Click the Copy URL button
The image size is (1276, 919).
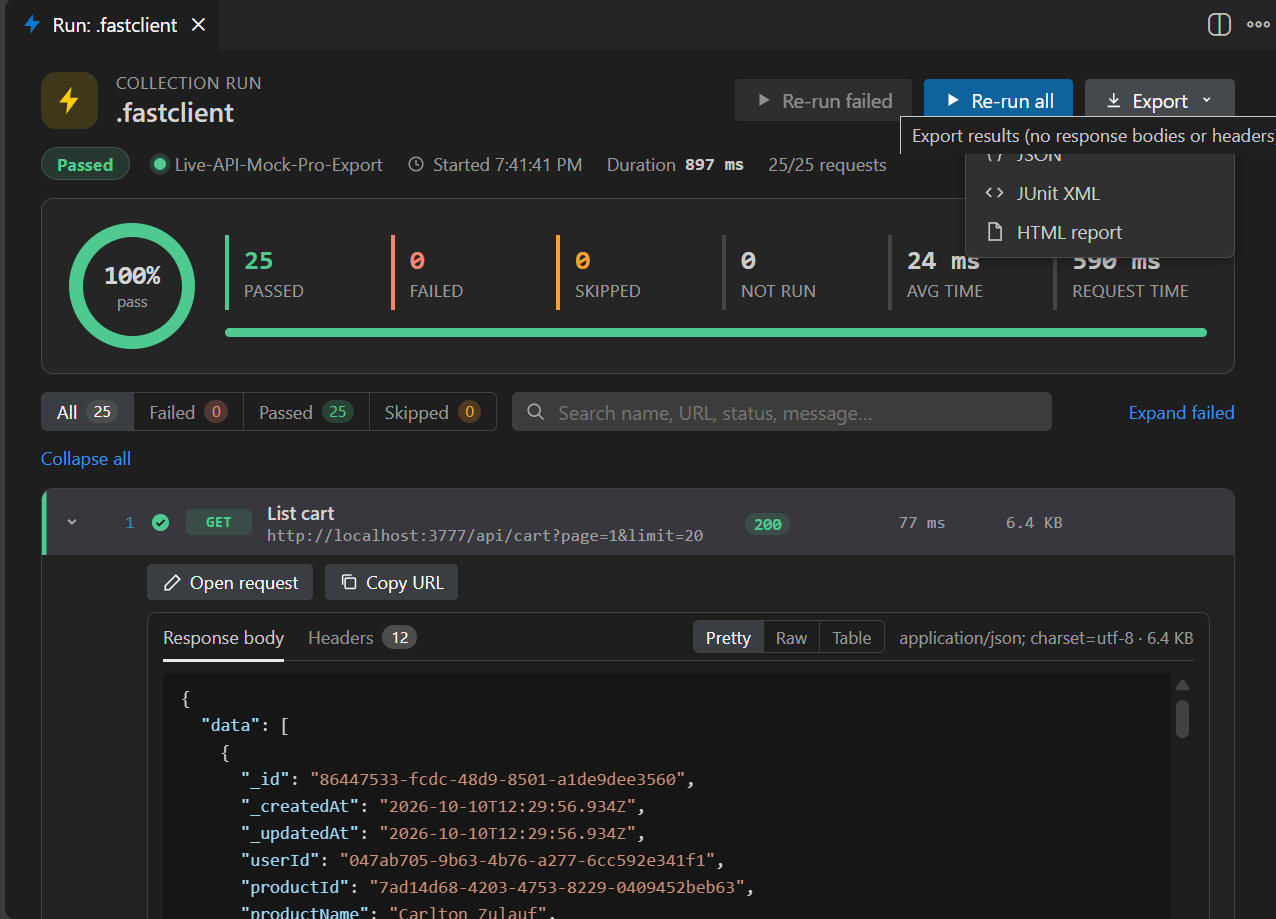click(391, 582)
